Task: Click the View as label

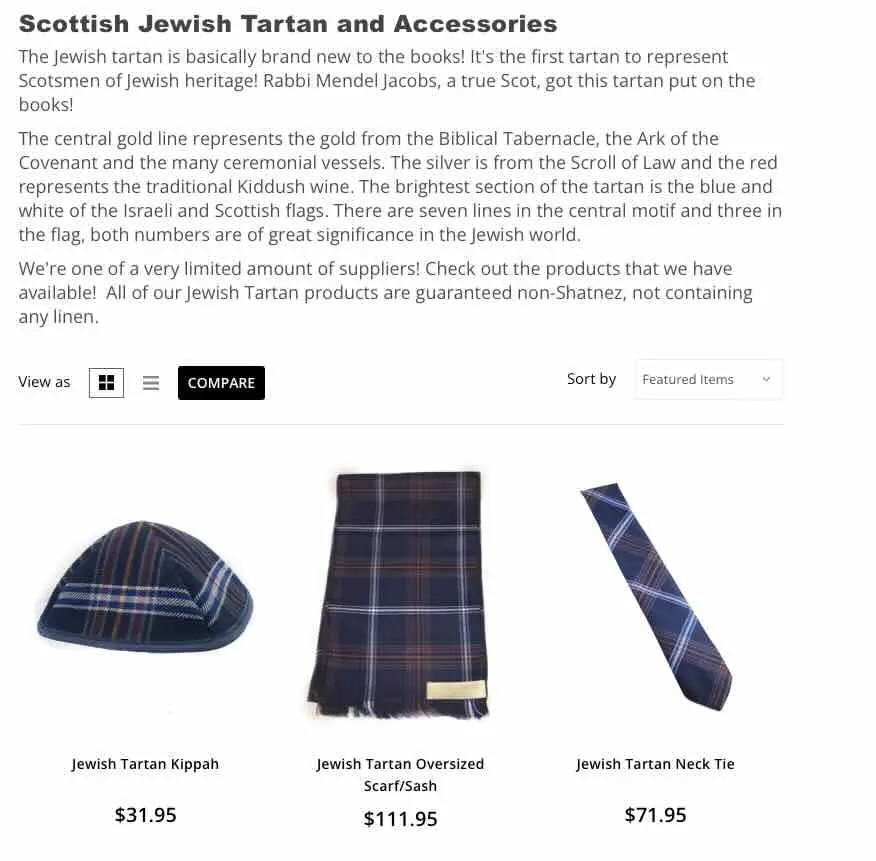Action: tap(44, 382)
